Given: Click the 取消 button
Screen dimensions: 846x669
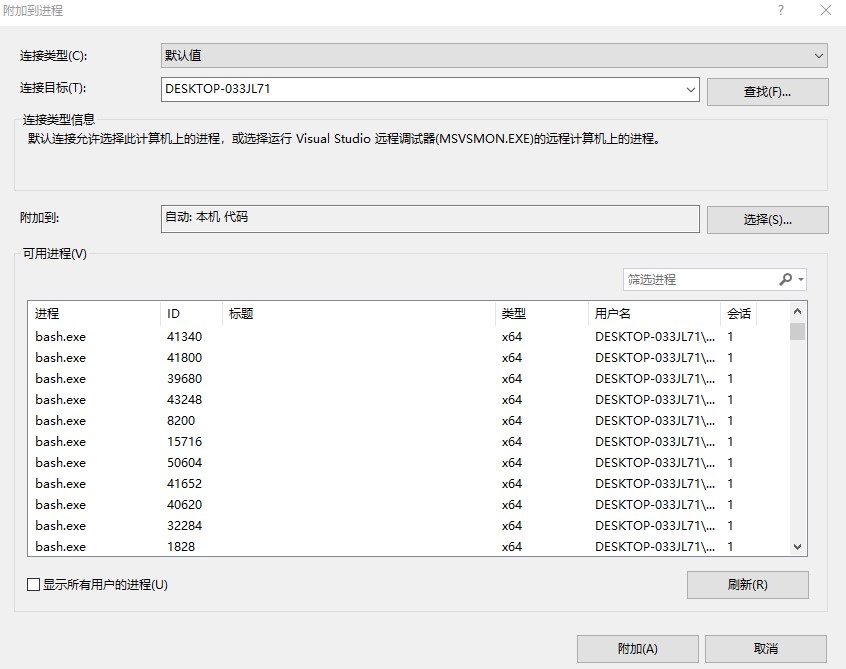Looking at the screenshot, I should (765, 649).
